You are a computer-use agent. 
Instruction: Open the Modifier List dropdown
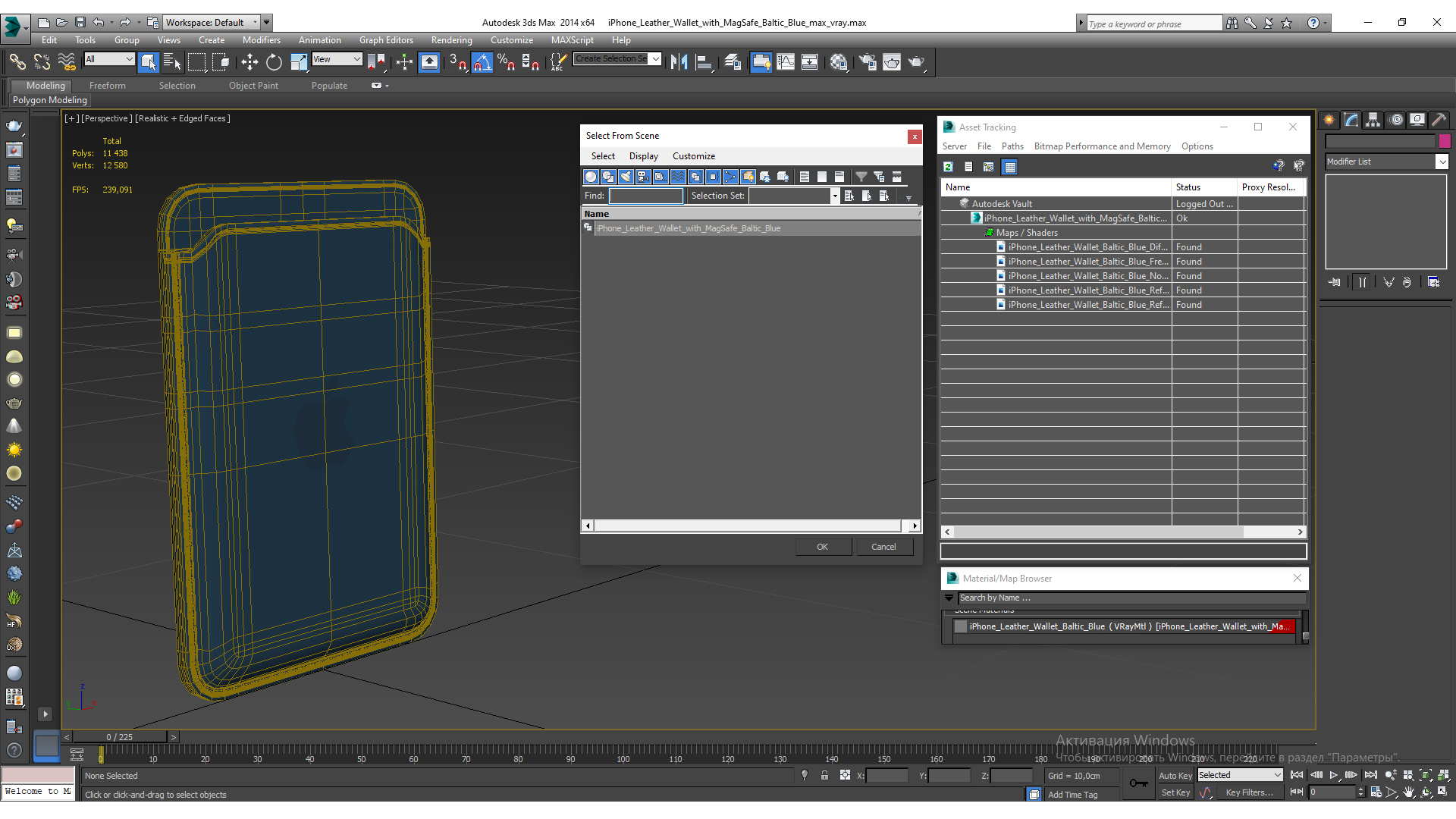click(x=1387, y=162)
